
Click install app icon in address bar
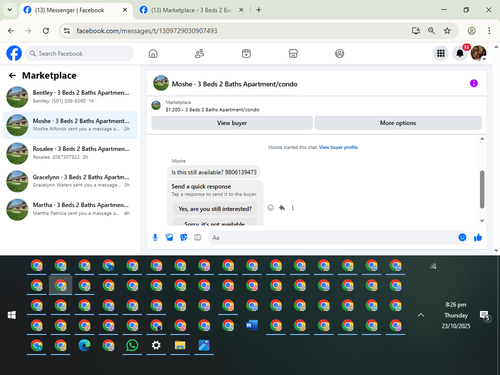[x=416, y=31]
